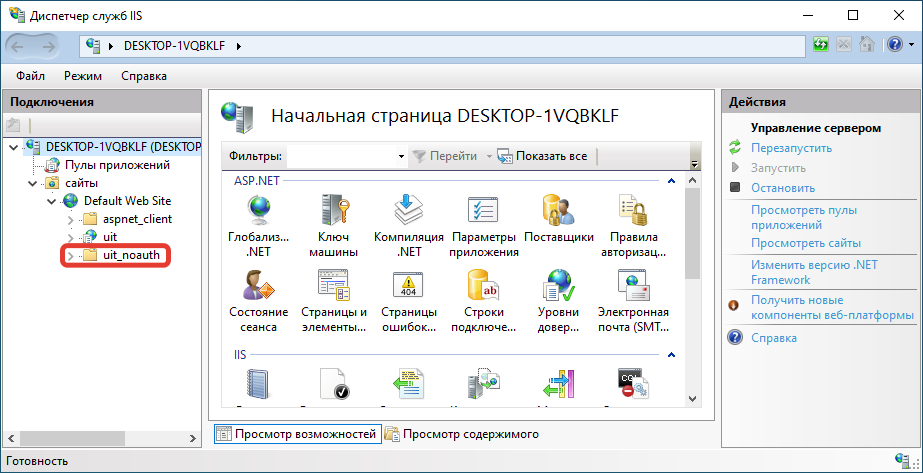Click the connection icon in Подключения toolbar
Screen dimensions: 923x473
tap(13, 125)
